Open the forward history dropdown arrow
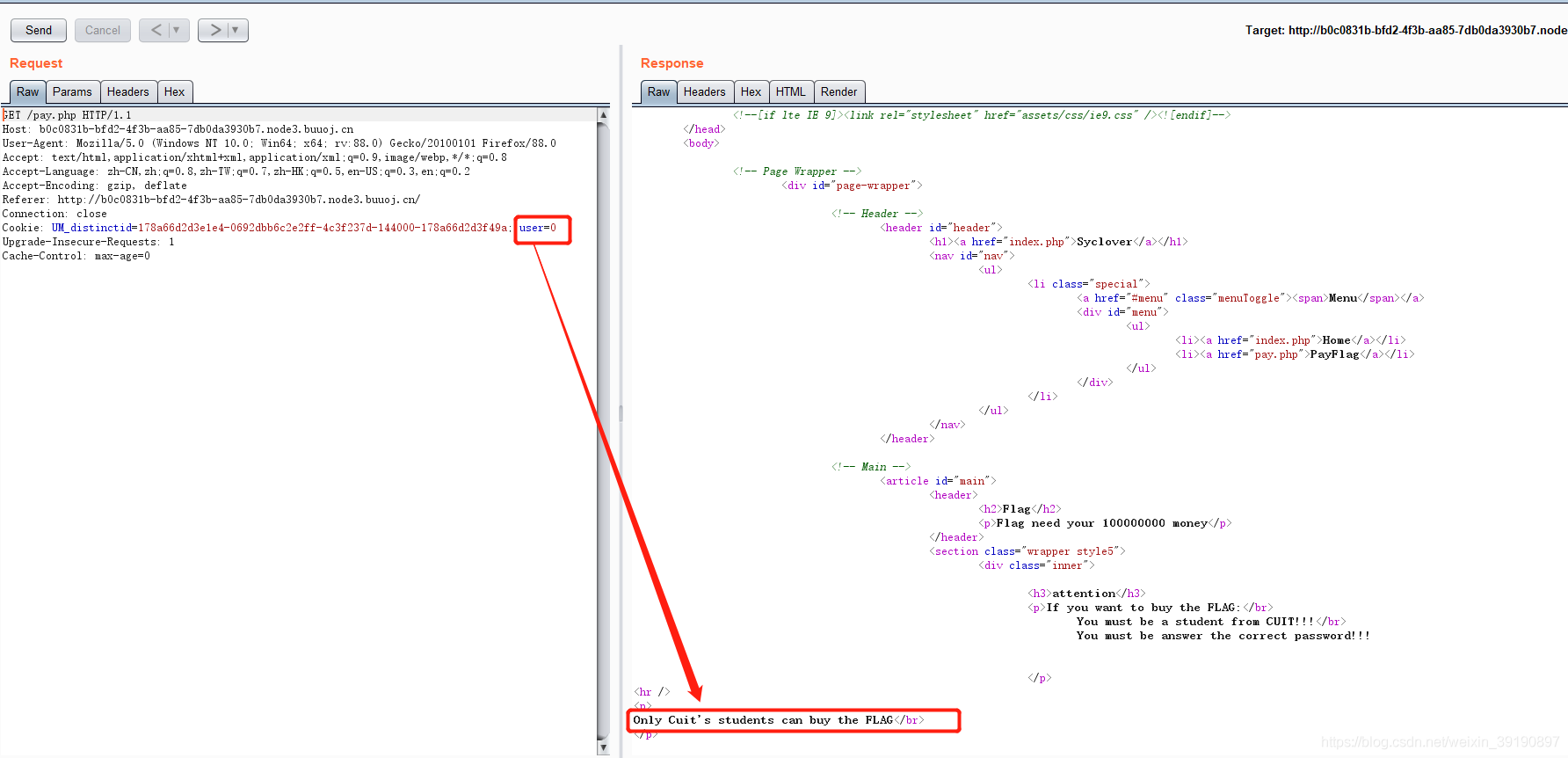This screenshot has width=1568, height=758. (236, 30)
